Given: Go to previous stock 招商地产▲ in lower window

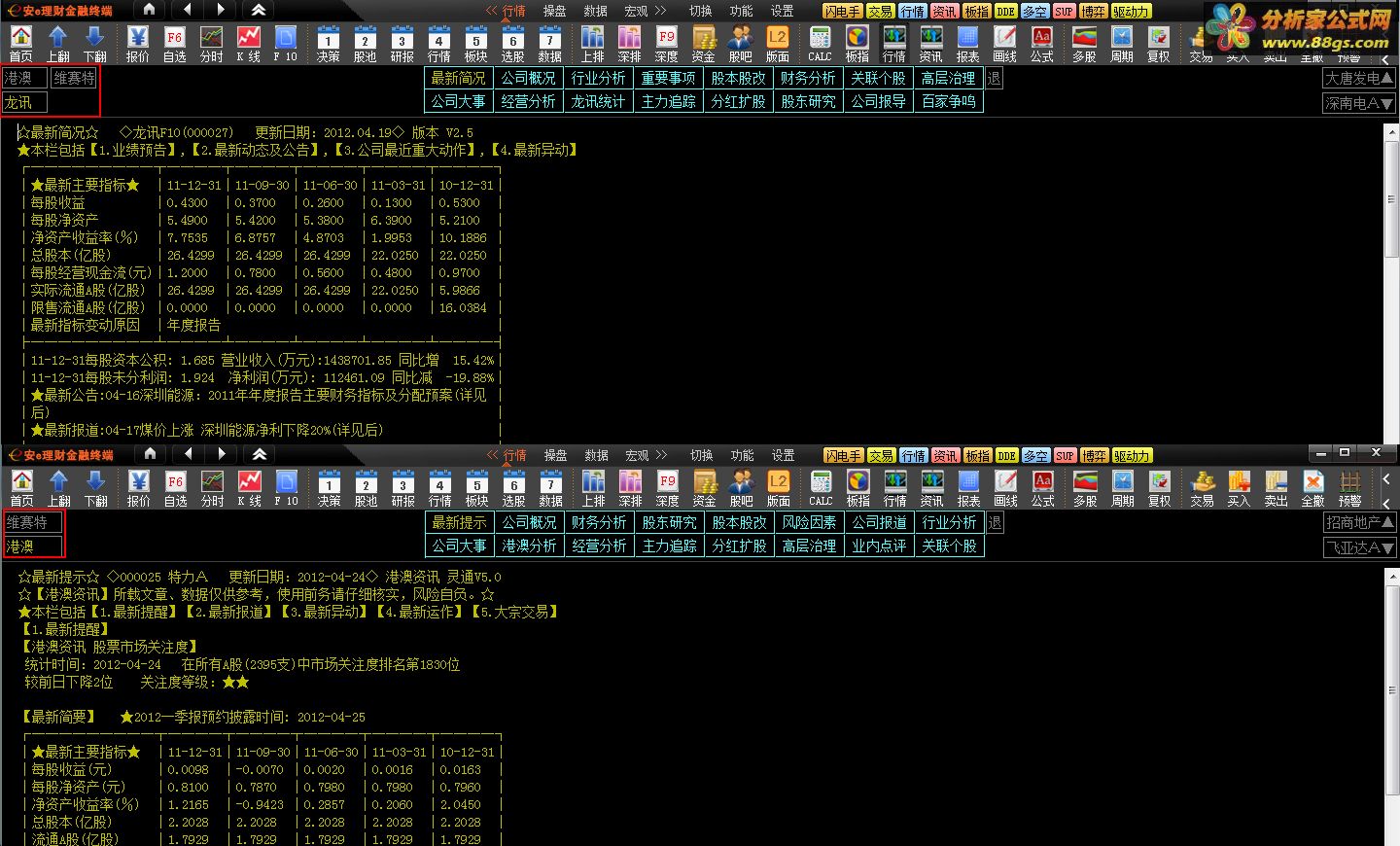Looking at the screenshot, I should pos(1360,522).
